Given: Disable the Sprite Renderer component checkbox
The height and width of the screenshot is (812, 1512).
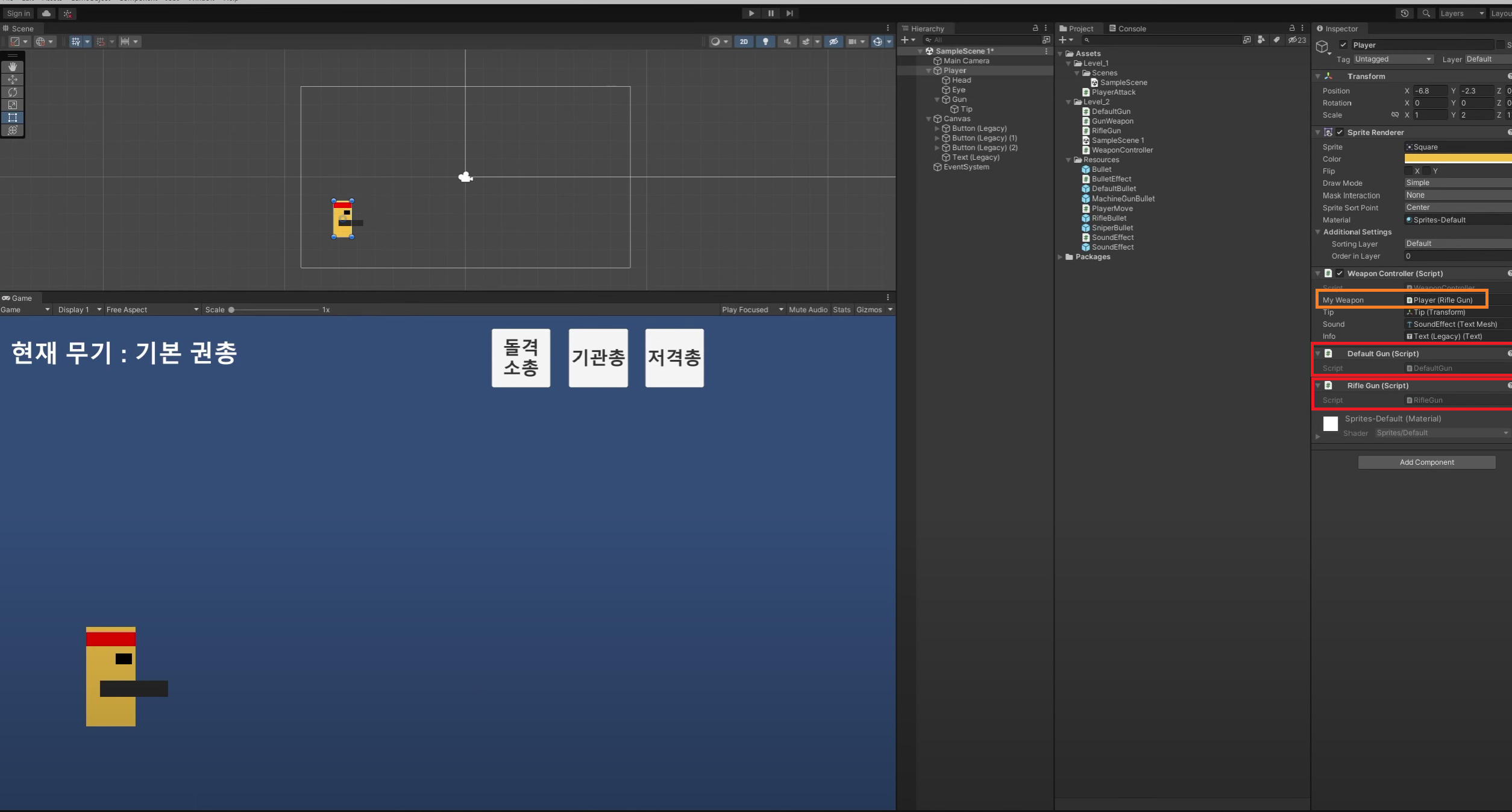Looking at the screenshot, I should pyautogui.click(x=1340, y=133).
